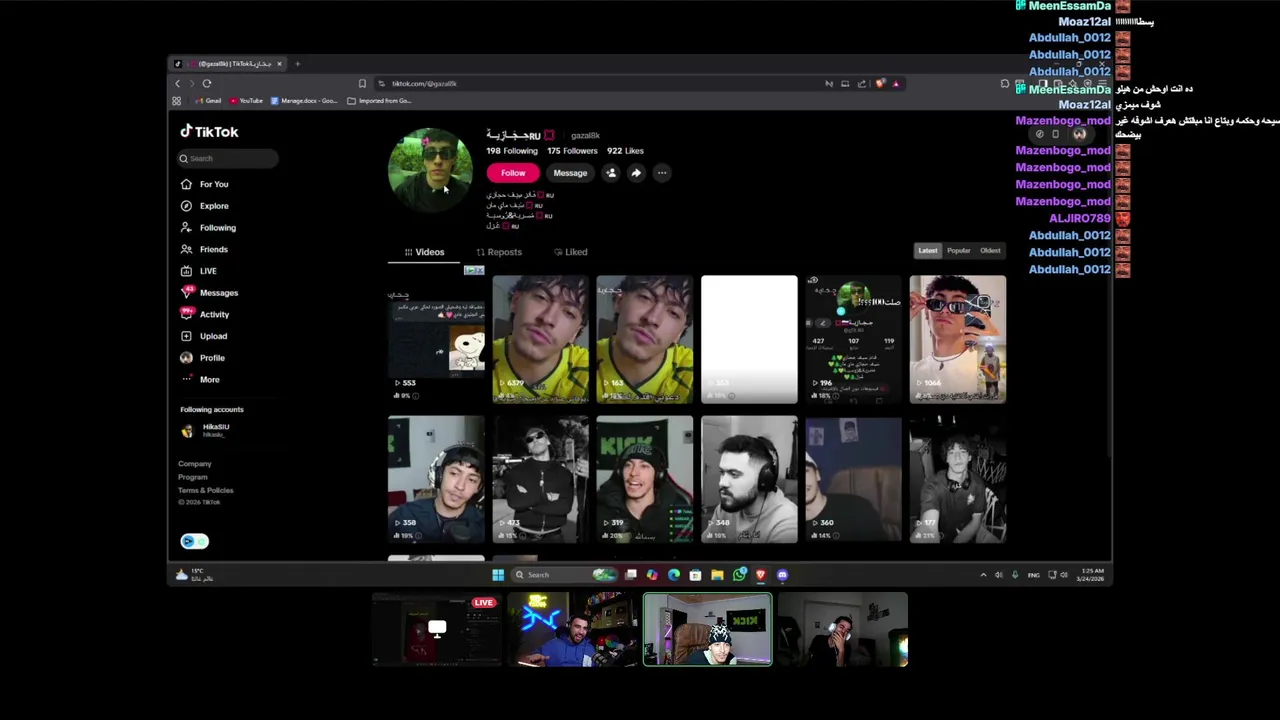Viewport: 1280px width, 720px height.
Task: Open the video with 348 views
Action: pos(749,479)
